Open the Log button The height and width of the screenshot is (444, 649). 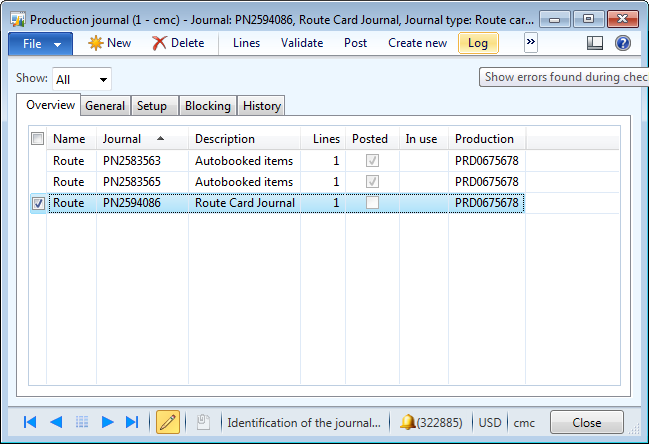[x=478, y=43]
